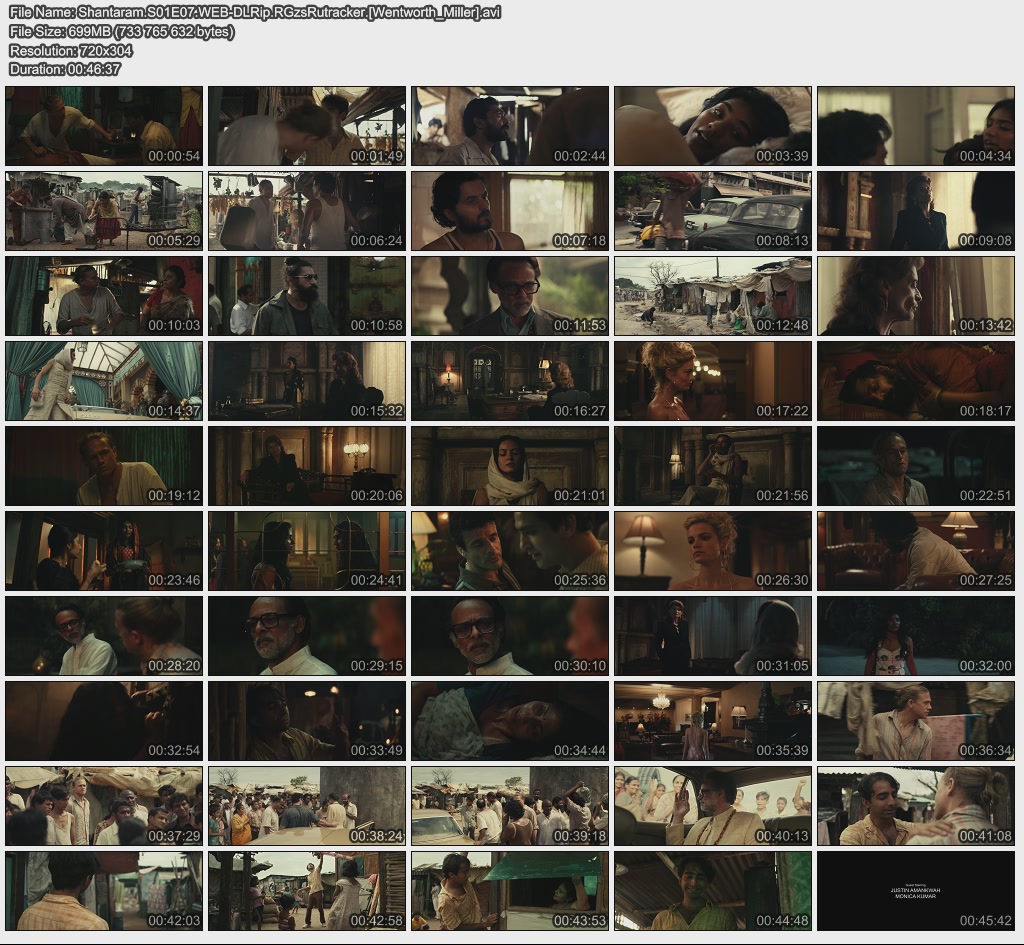Viewport: 1024px width, 945px height.
Task: Select the bearded man frame at 00:07:18
Action: 510,211
